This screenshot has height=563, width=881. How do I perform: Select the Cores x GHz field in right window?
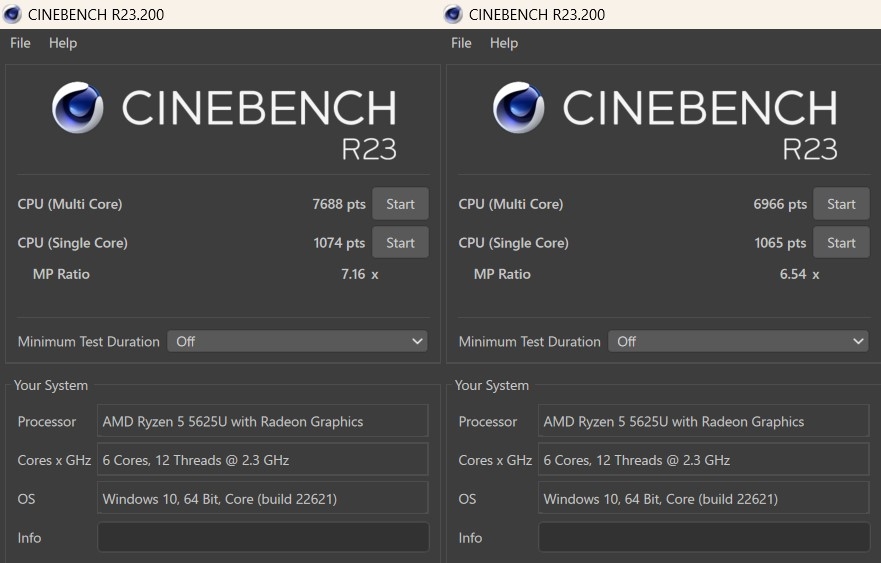pyautogui.click(x=704, y=460)
